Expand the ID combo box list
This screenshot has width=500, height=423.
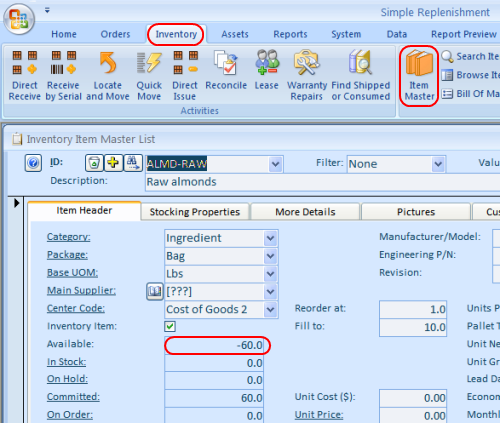coord(275,164)
